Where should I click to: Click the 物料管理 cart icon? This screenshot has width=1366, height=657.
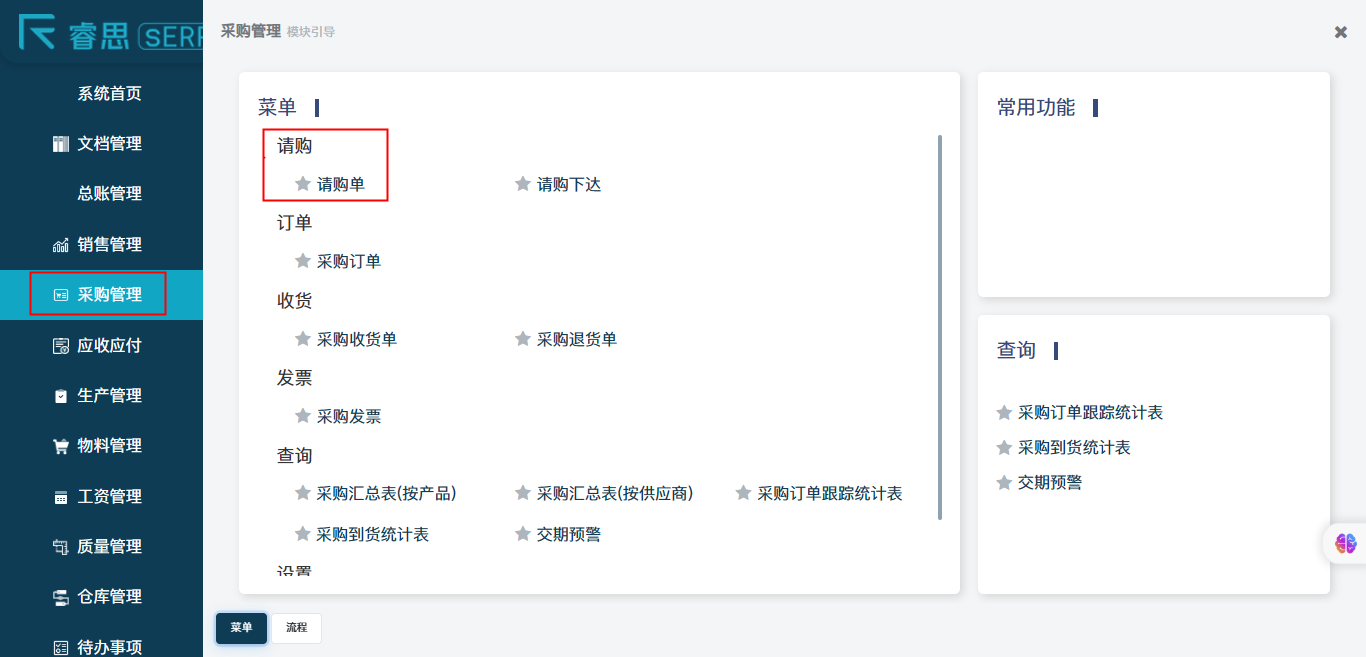tap(60, 446)
